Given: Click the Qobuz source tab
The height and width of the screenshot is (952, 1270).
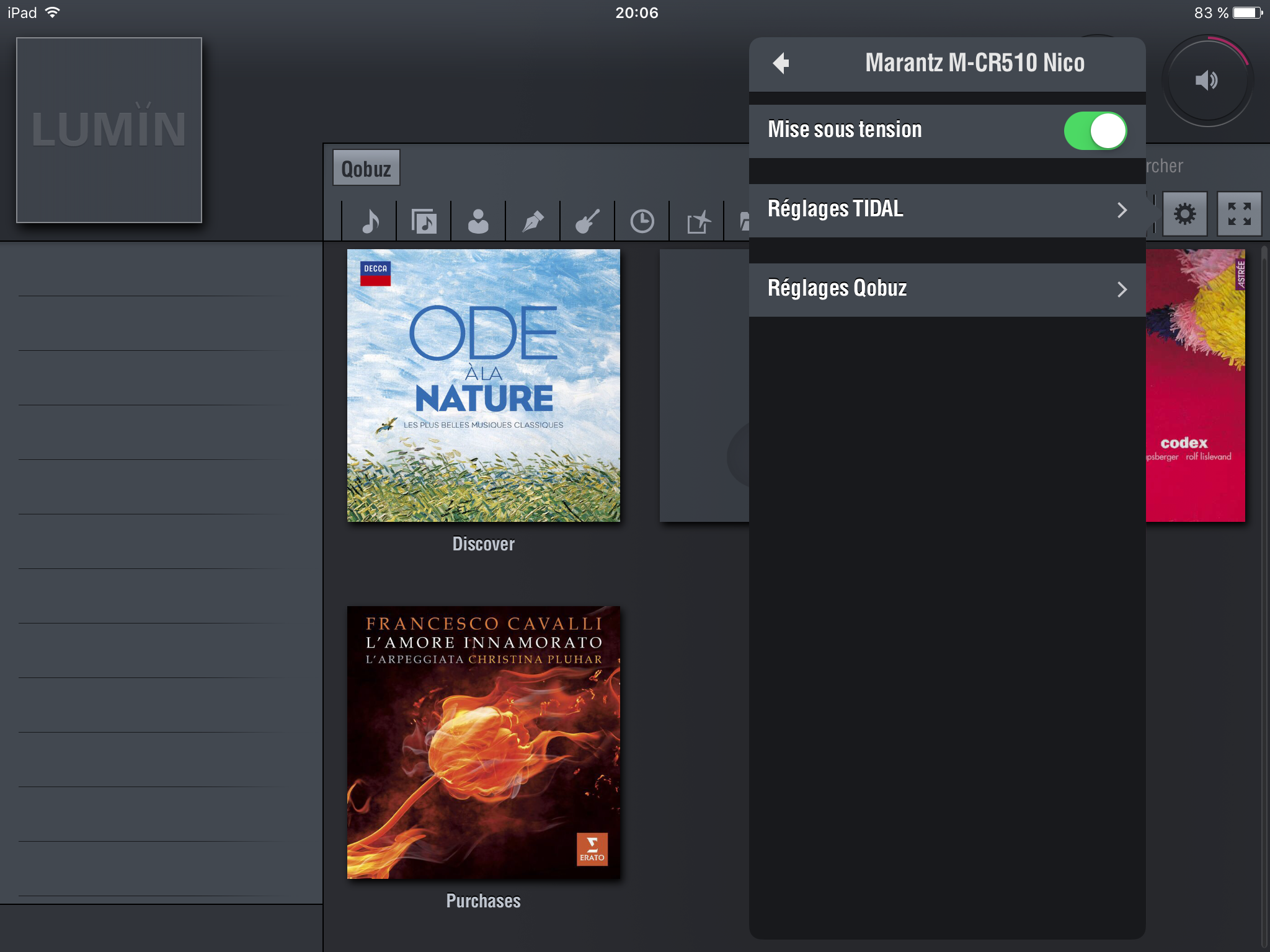Looking at the screenshot, I should click(366, 169).
